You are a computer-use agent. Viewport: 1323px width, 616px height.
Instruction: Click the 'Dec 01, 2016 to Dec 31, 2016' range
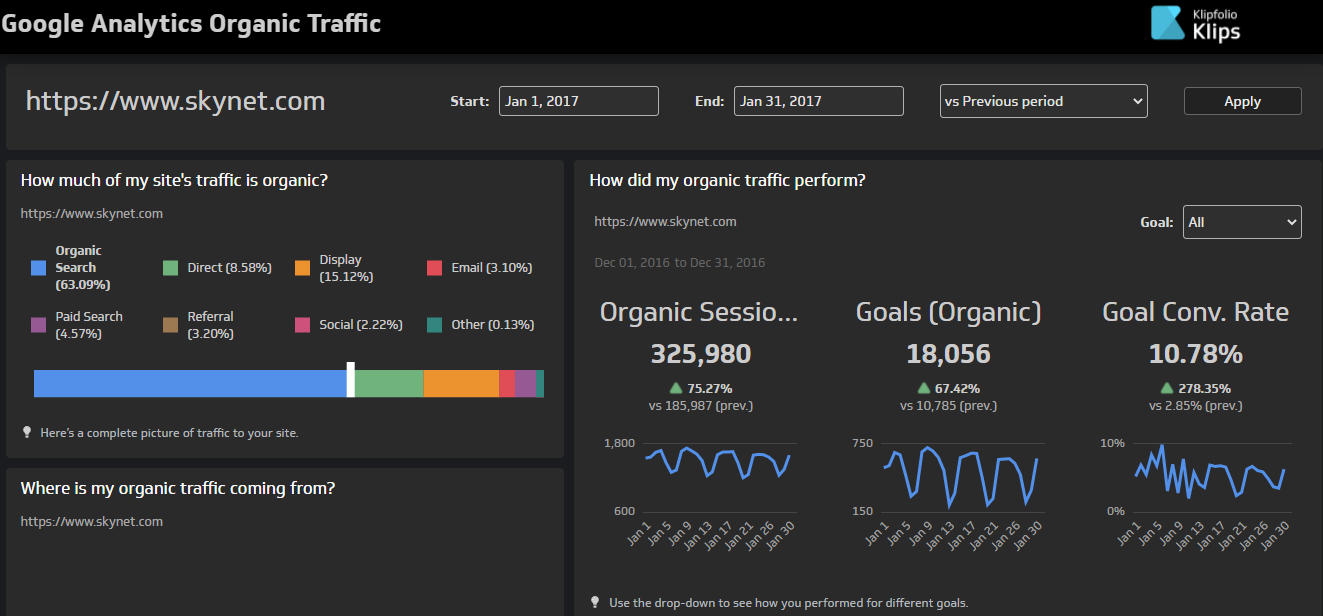[679, 263]
